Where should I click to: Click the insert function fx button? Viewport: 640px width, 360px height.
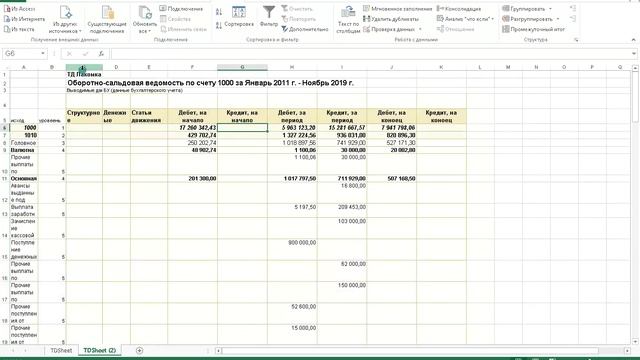[x=101, y=53]
